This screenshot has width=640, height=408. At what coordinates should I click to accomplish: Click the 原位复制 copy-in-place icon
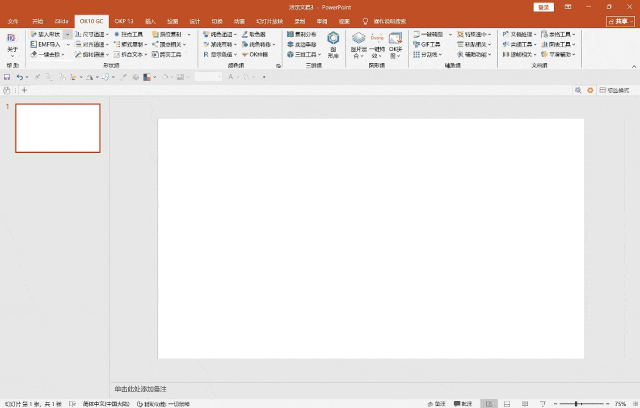155,34
